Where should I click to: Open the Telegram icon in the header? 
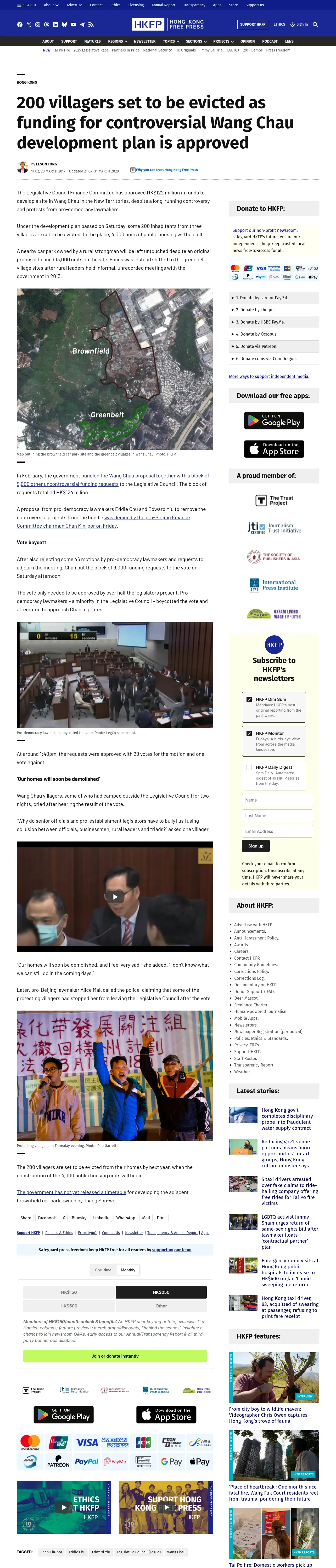[x=82, y=24]
